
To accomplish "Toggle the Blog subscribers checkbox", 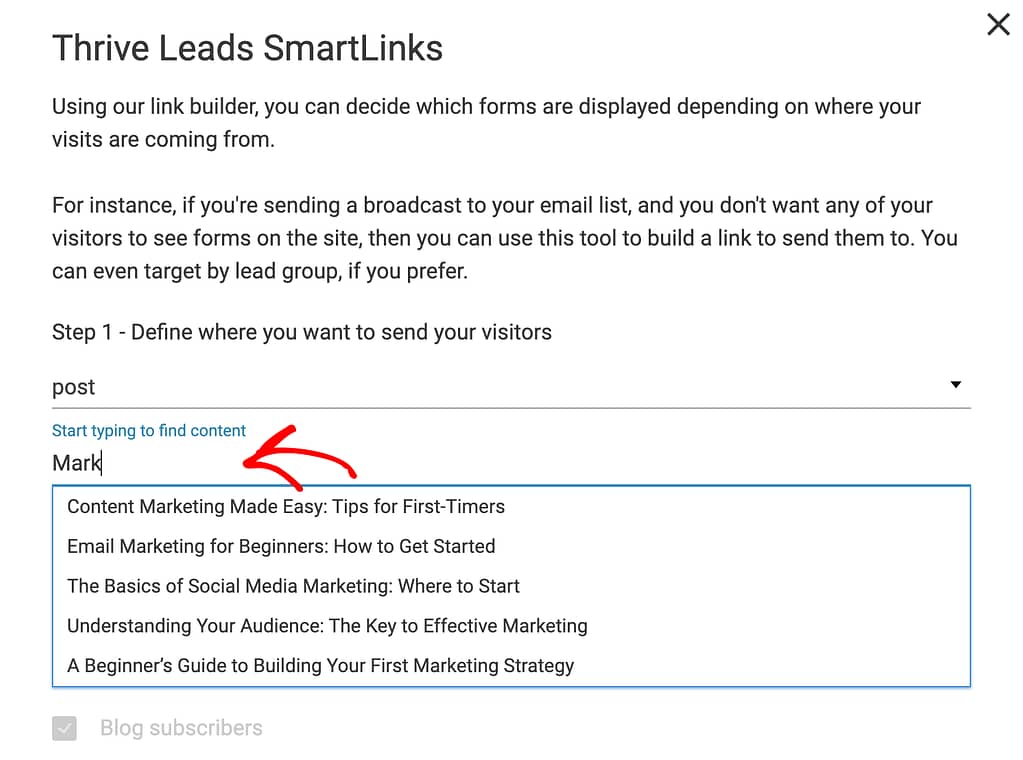I will click(x=65, y=728).
